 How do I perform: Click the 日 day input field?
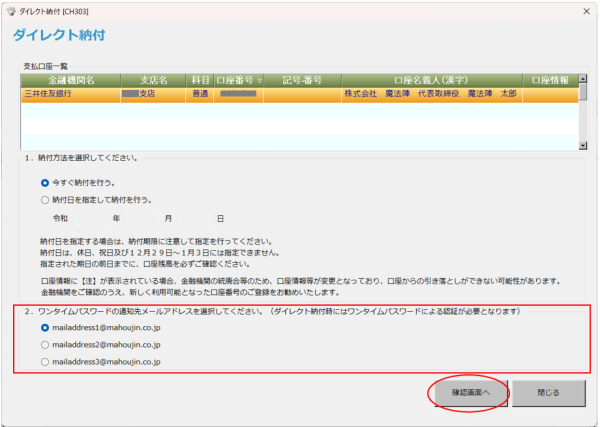(x=196, y=218)
